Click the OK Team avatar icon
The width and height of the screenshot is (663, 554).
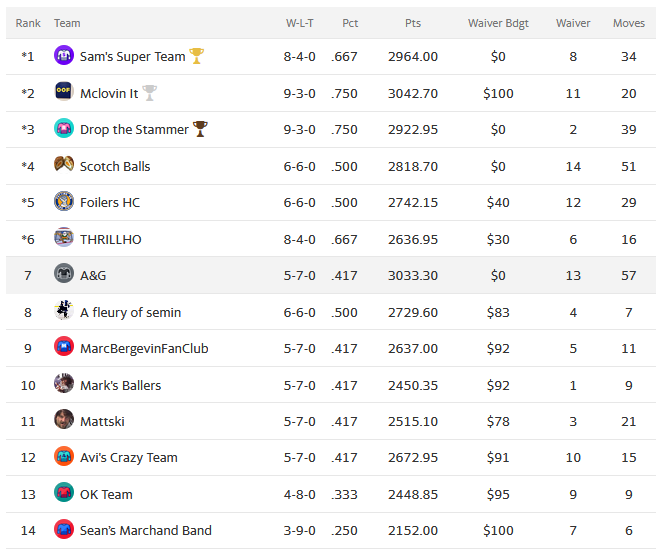pos(64,493)
